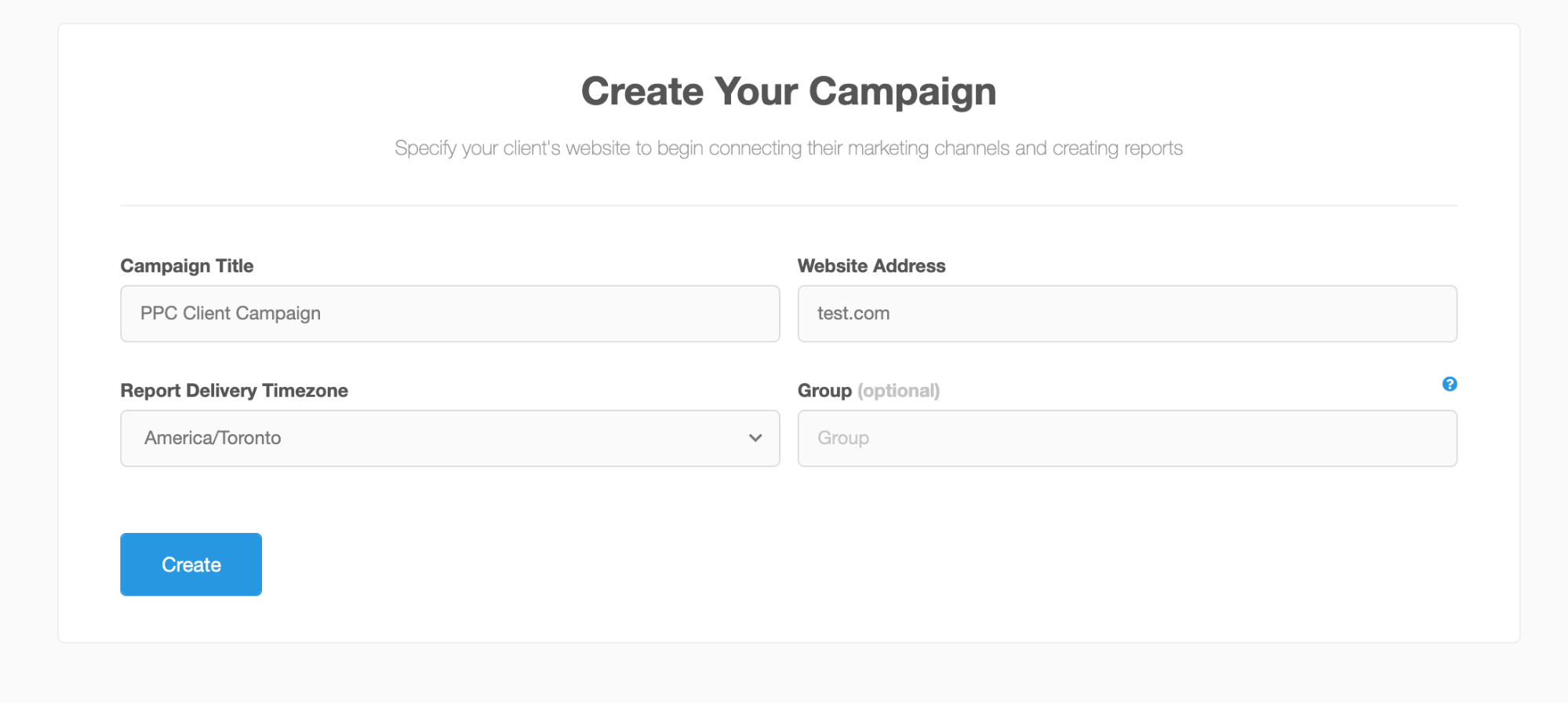The image size is (1568, 704).
Task: Click the Website Address label
Action: tap(871, 266)
